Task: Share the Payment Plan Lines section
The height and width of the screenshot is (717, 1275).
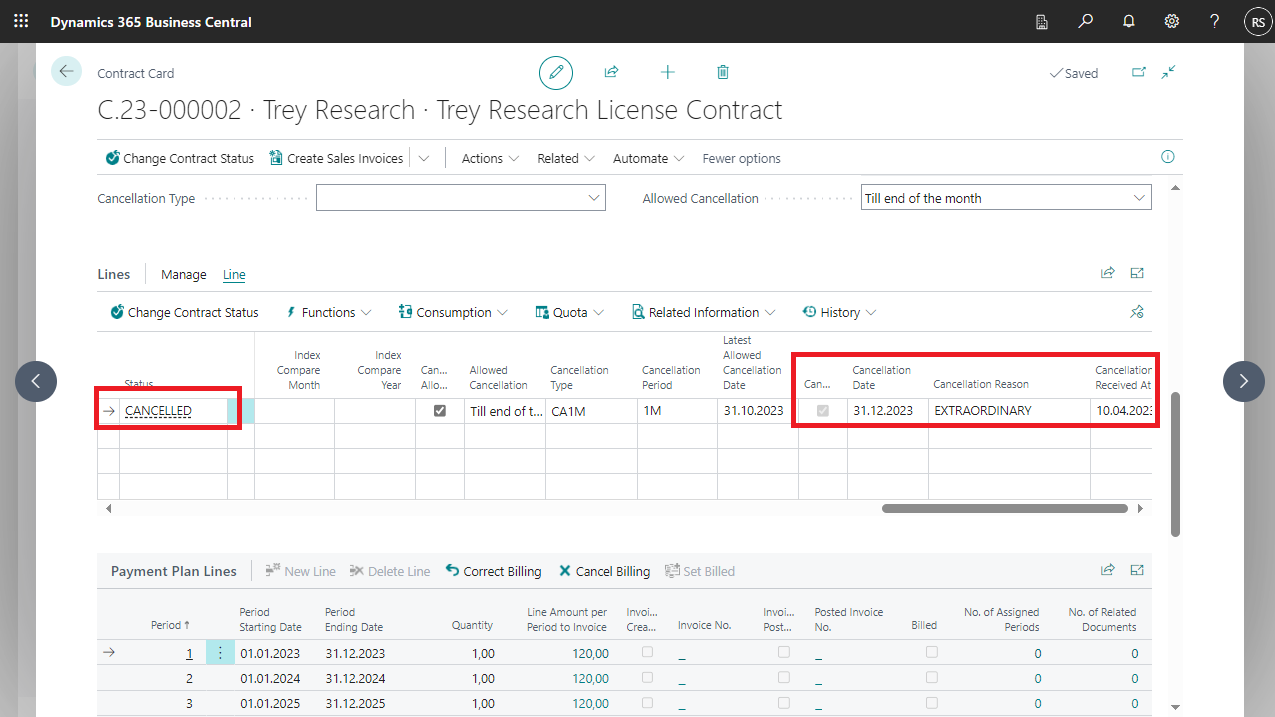Action: tap(1107, 570)
